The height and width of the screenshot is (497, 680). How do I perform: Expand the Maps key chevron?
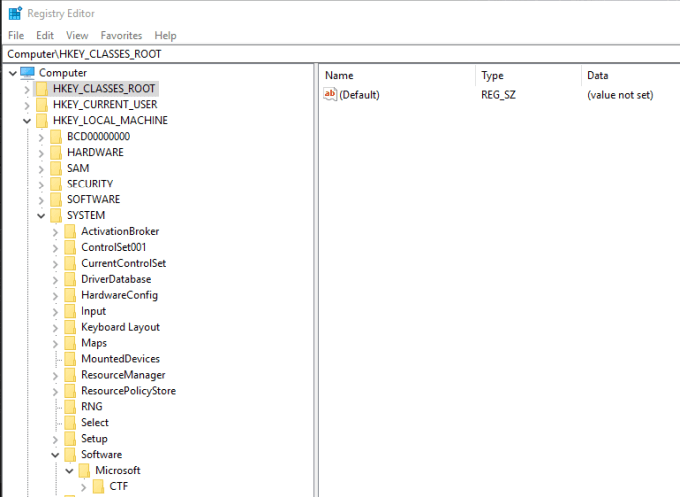(55, 344)
